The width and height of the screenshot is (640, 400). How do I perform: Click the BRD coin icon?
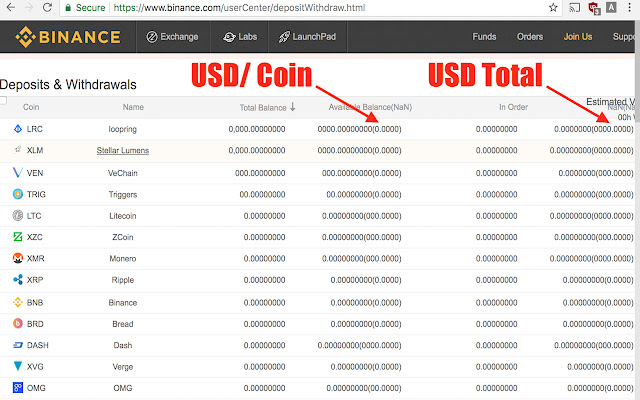[18, 323]
